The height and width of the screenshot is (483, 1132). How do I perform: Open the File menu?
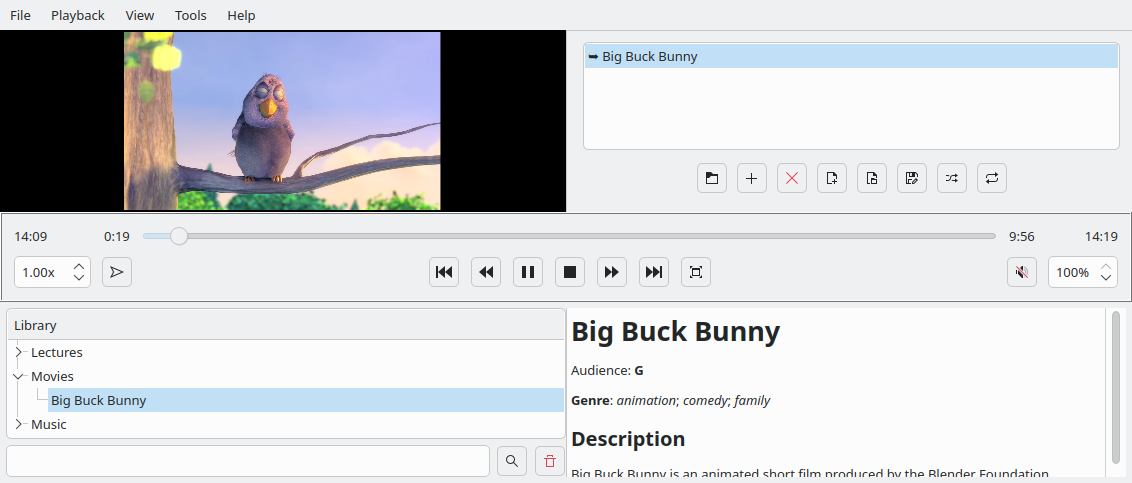click(x=20, y=15)
